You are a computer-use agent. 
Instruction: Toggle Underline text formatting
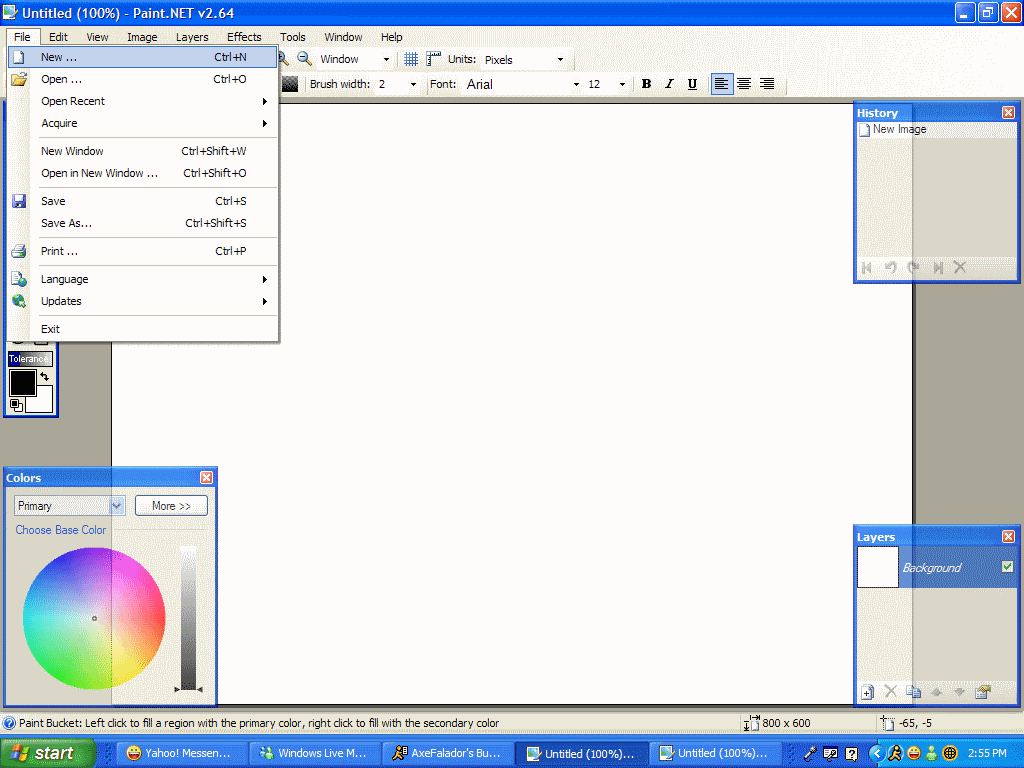tap(692, 84)
